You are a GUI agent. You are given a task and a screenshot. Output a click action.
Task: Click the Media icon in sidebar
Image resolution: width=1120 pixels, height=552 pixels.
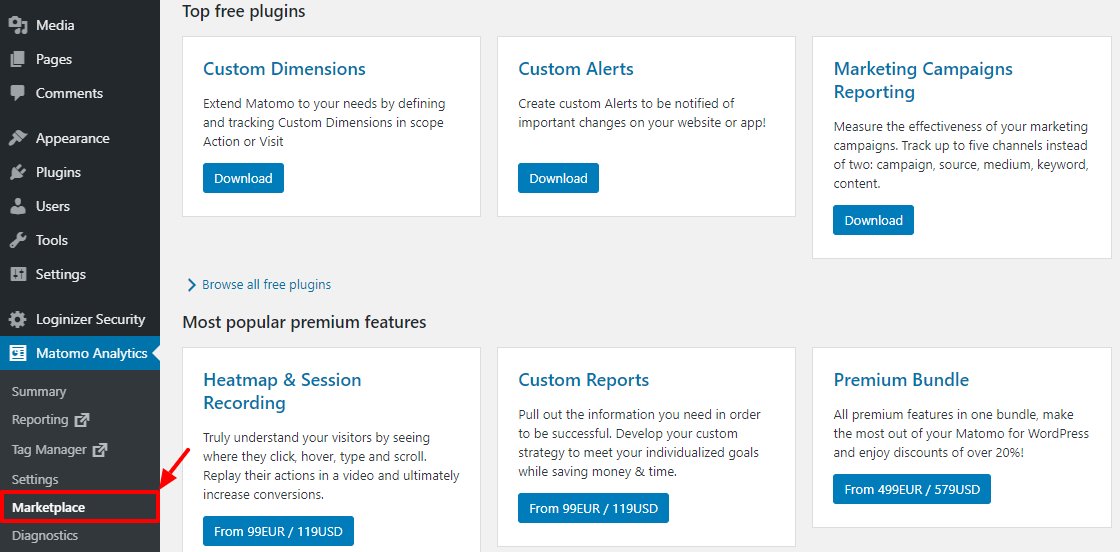click(x=18, y=25)
